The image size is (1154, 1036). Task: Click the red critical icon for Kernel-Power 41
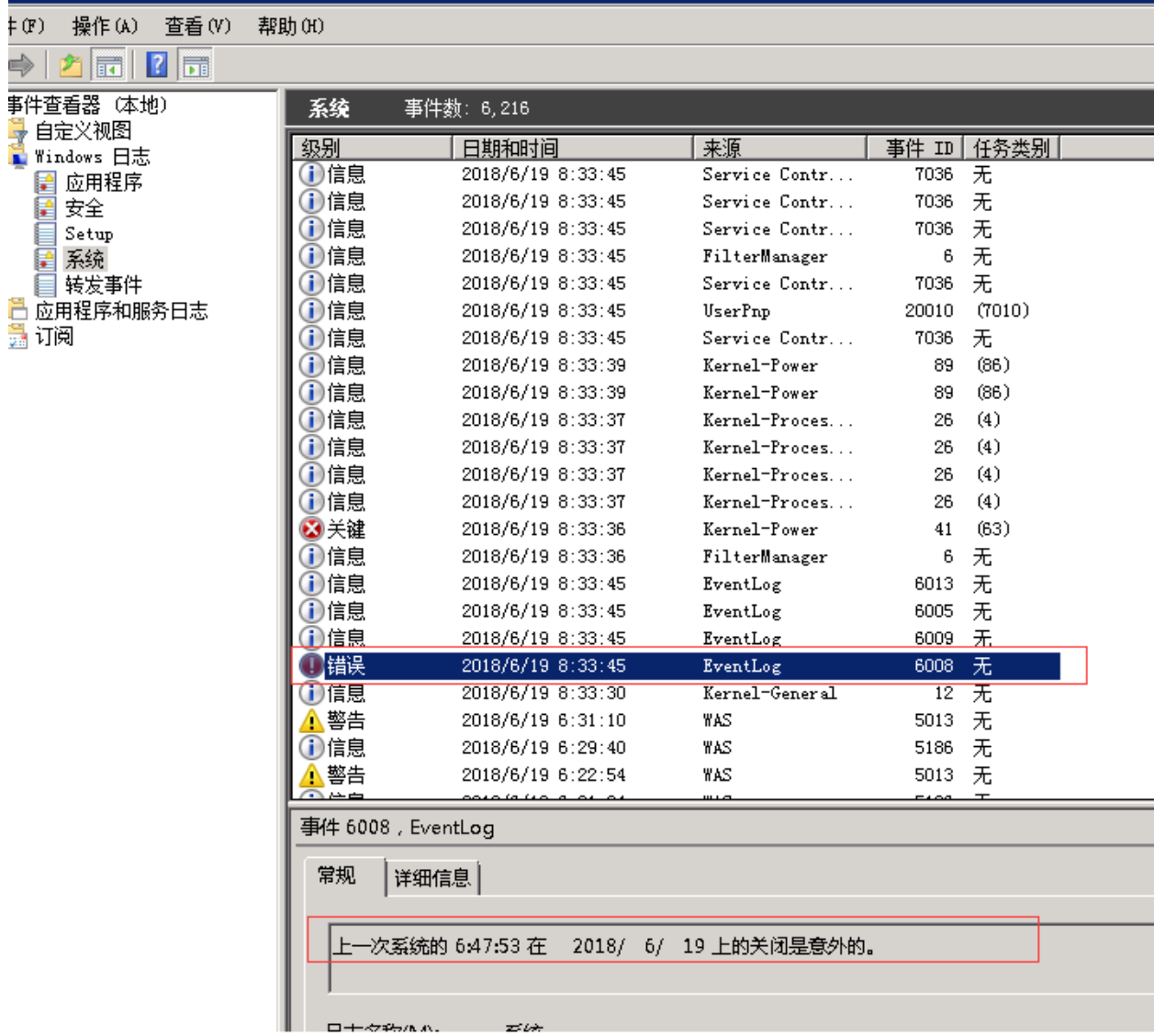(312, 529)
